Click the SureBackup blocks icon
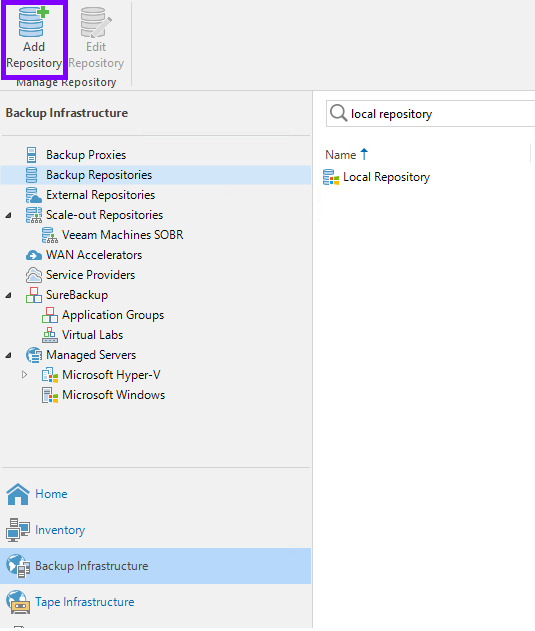The height and width of the screenshot is (631, 535). 33,295
